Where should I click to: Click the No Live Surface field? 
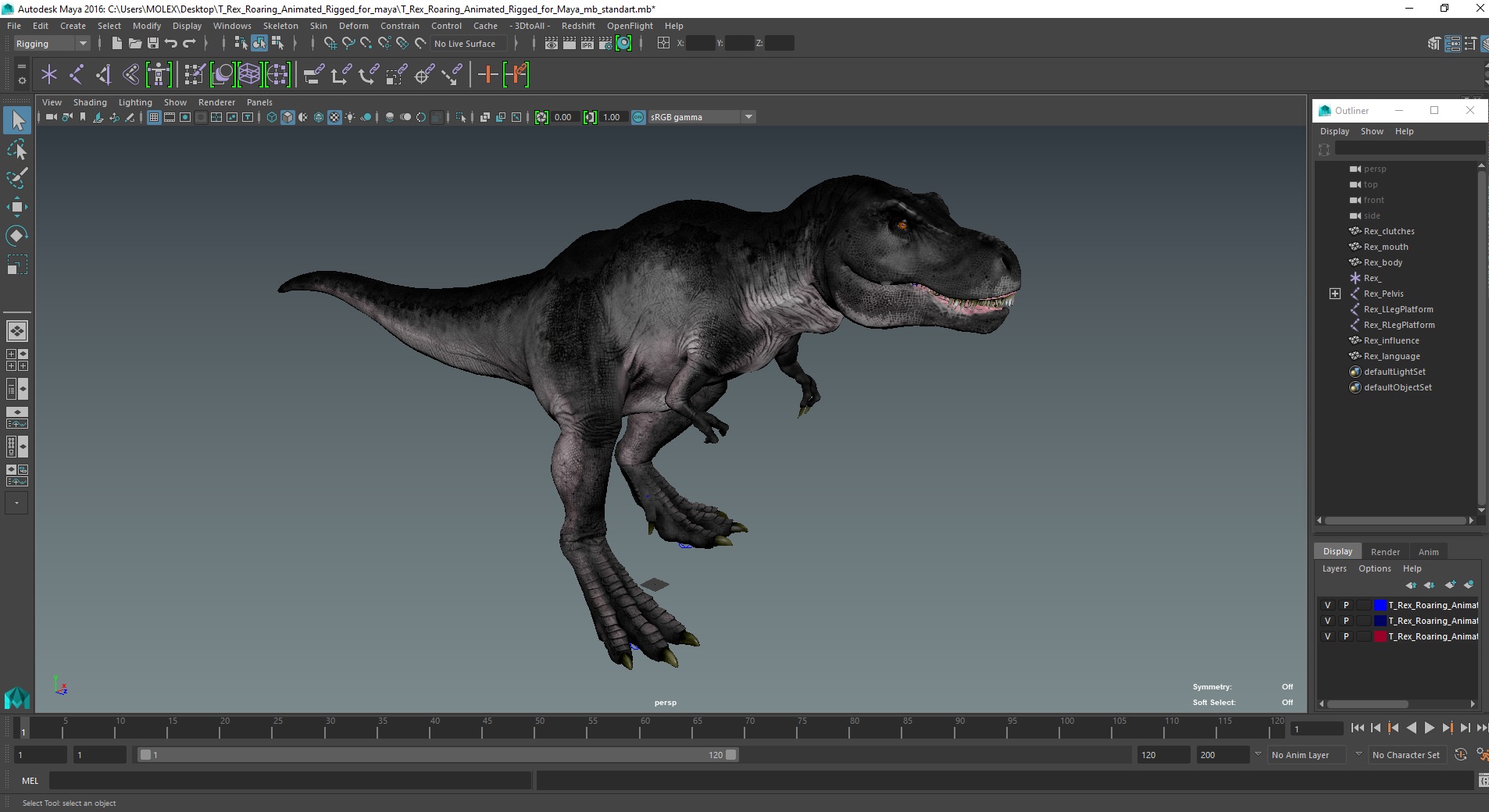[x=469, y=44]
